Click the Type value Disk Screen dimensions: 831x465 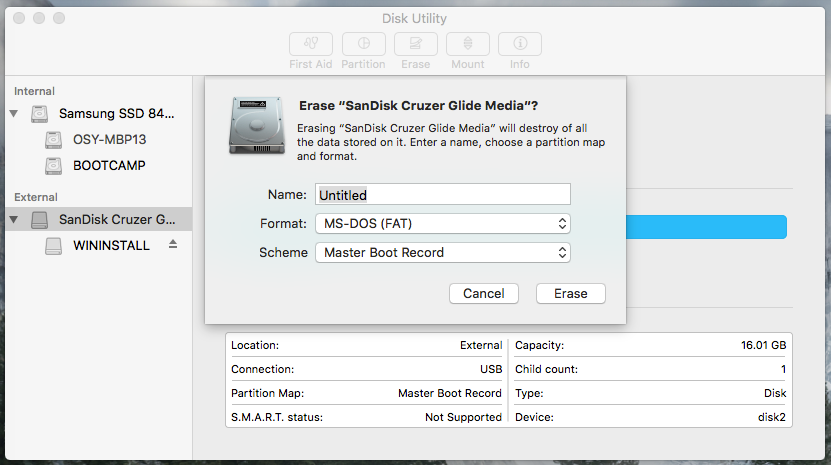[775, 393]
